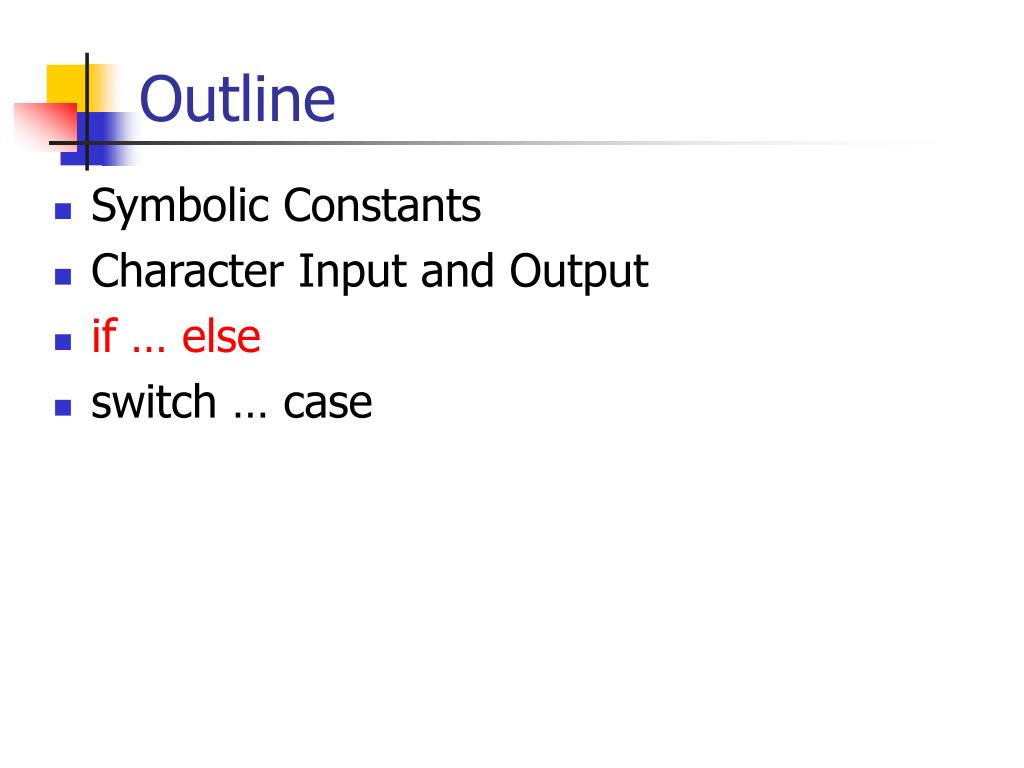
Task: Click the word 'switch' in last bullet
Action: pyautogui.click(x=153, y=401)
